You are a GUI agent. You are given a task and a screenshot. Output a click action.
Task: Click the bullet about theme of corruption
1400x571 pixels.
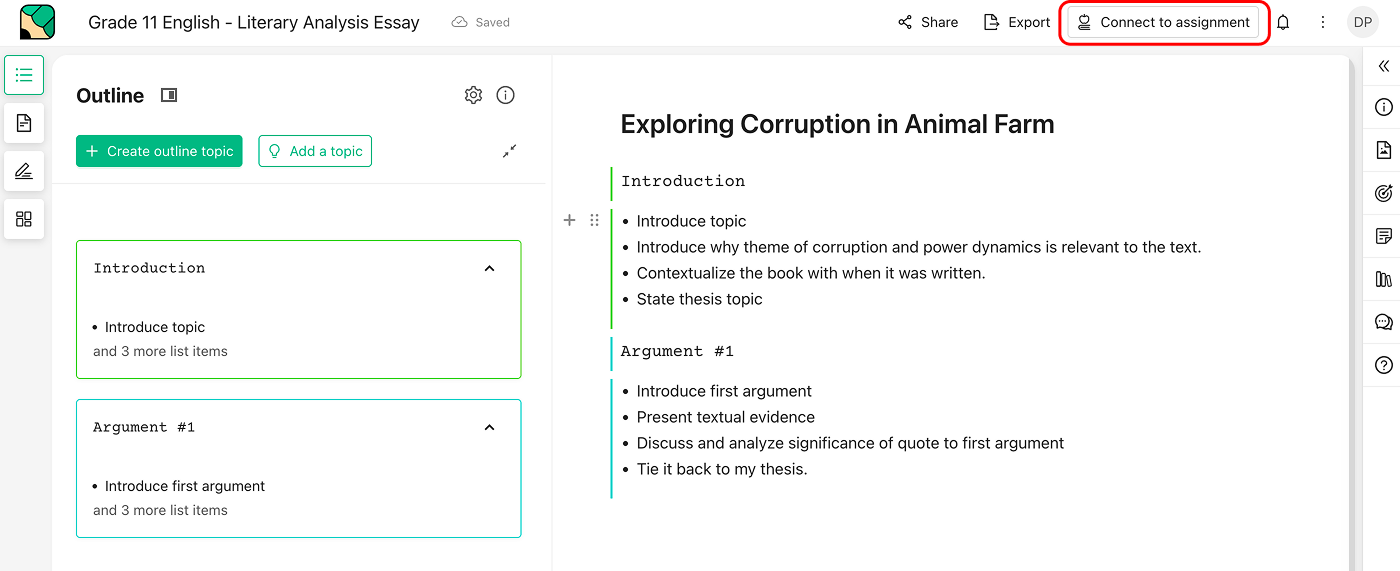[919, 247]
